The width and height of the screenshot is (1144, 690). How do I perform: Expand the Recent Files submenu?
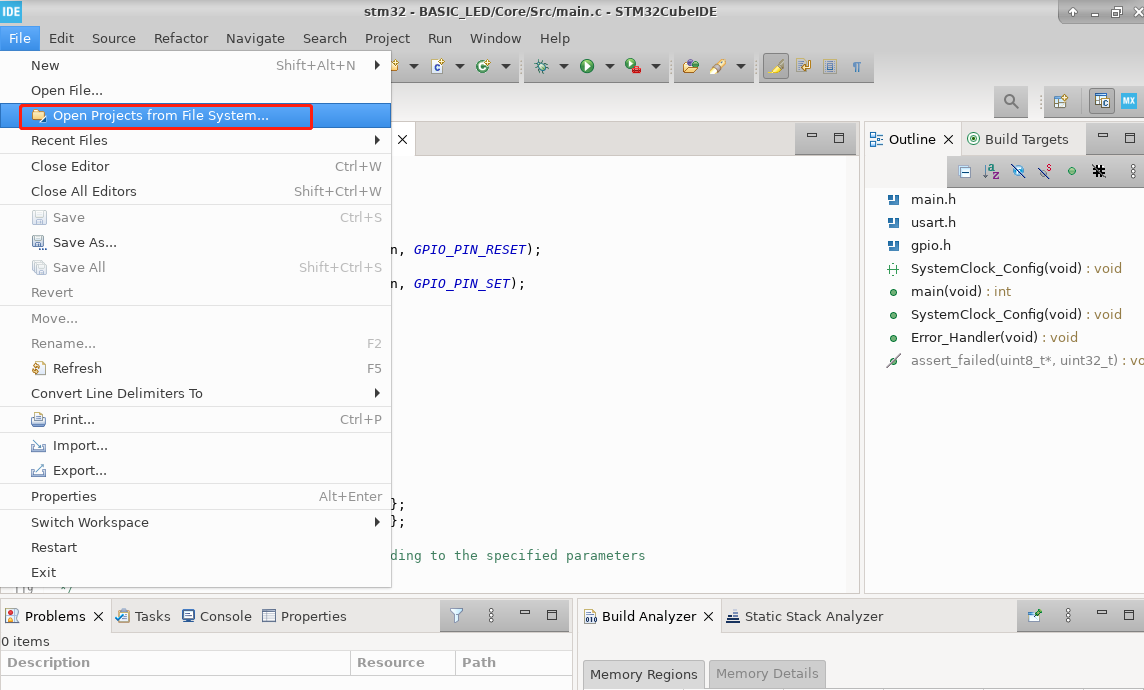(376, 140)
